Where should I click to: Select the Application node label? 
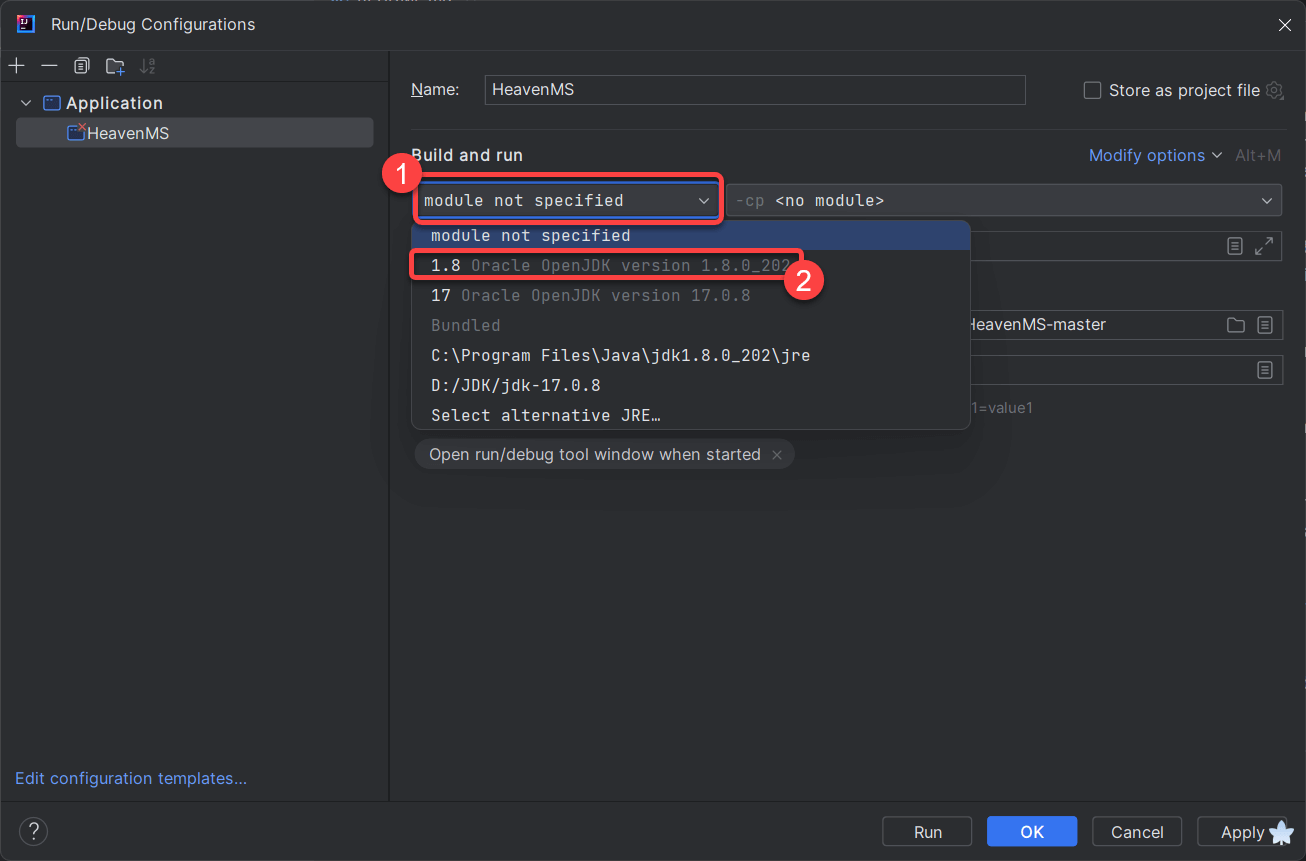point(114,103)
